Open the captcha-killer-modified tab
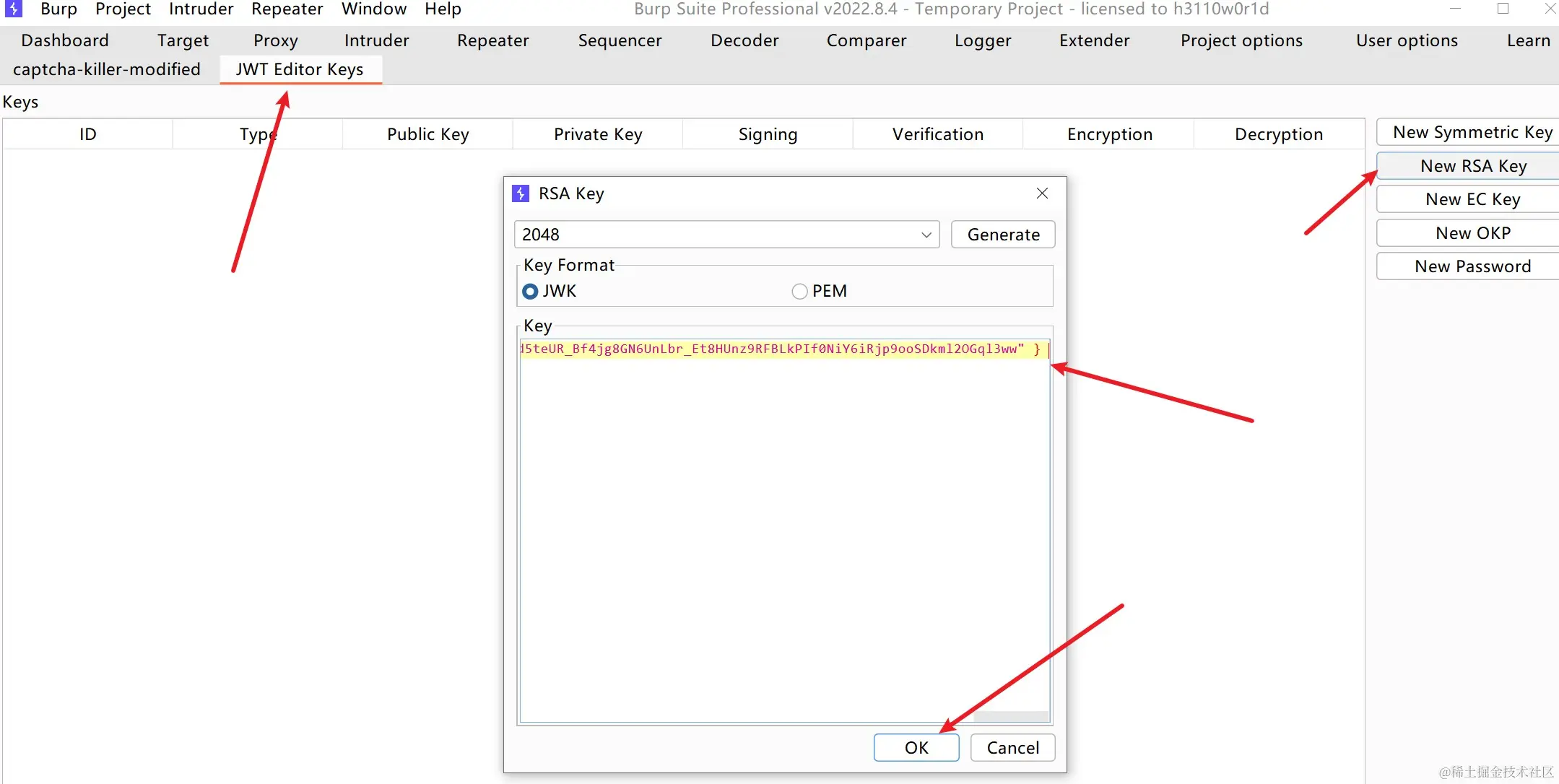 click(107, 69)
